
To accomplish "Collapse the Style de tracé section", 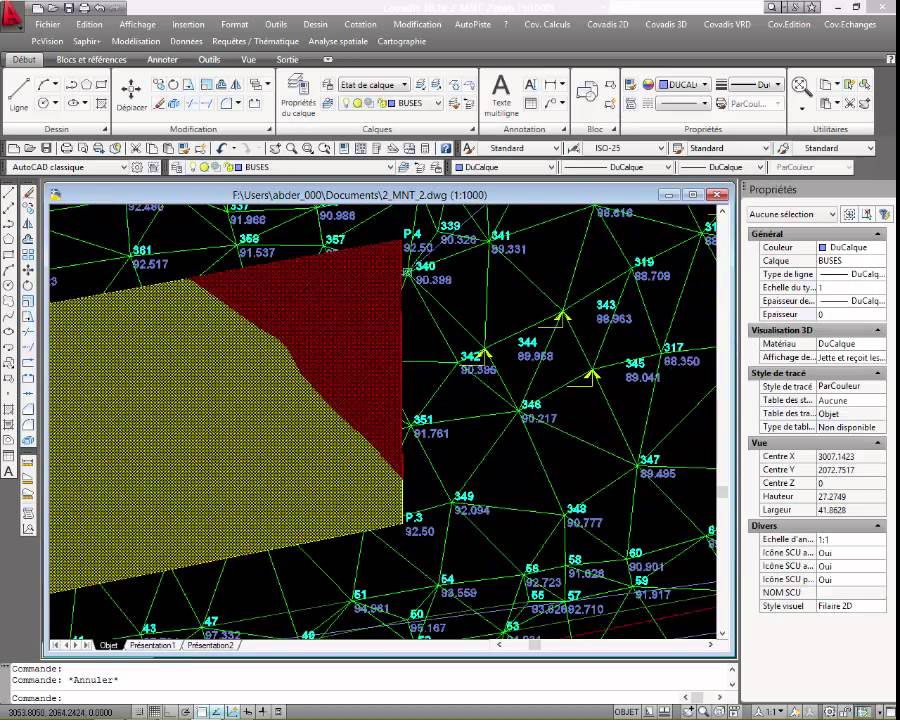I will [878, 373].
